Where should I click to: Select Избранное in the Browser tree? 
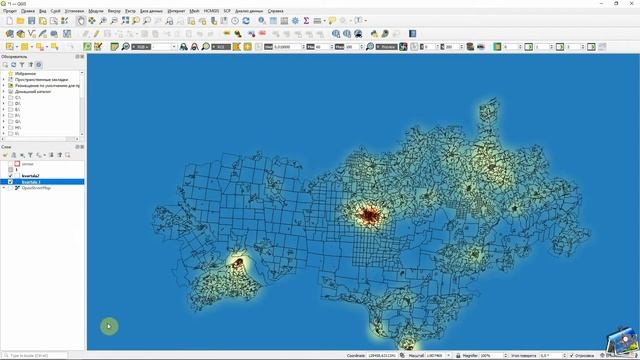[25, 74]
